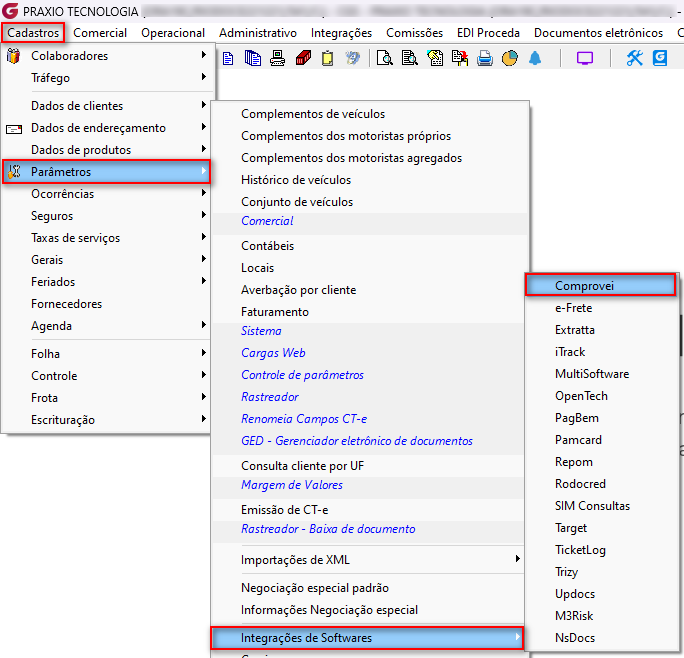This screenshot has height=658, width=684.
Task: Choose Pamcard integration
Action: (x=602, y=440)
